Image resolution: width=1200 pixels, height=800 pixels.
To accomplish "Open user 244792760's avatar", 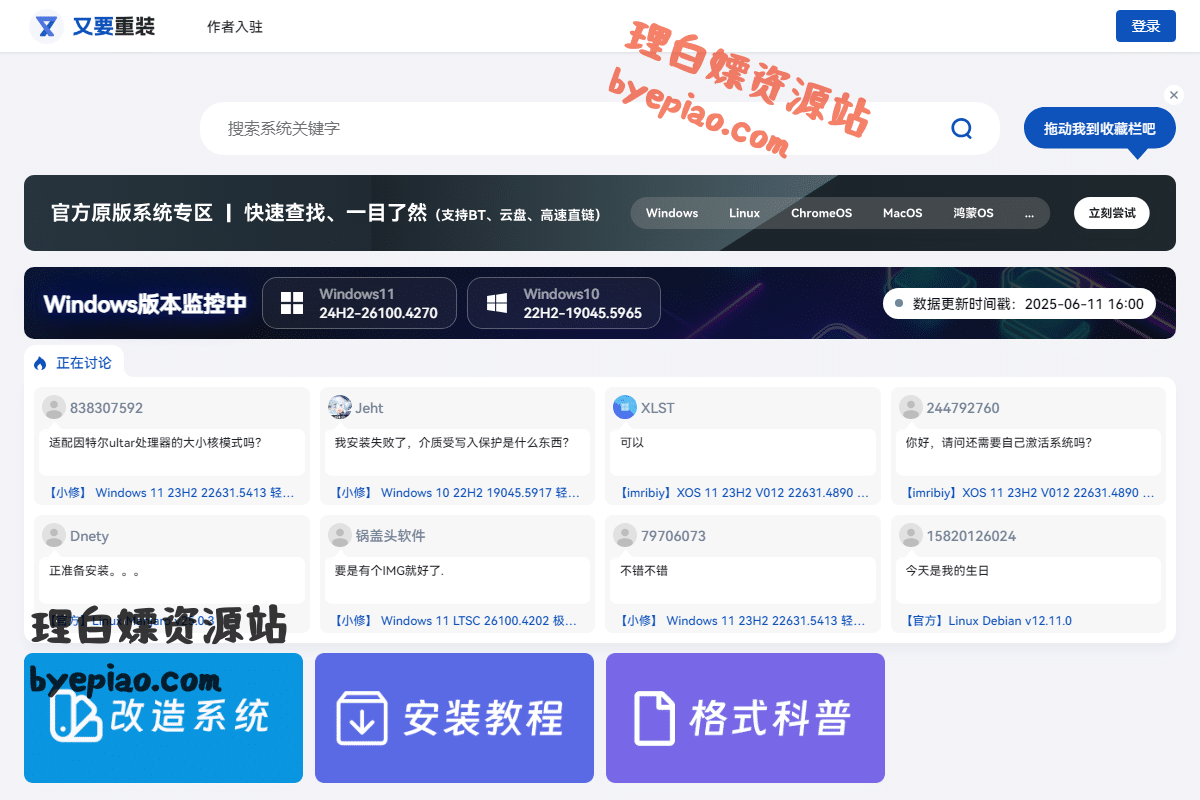I will point(910,407).
